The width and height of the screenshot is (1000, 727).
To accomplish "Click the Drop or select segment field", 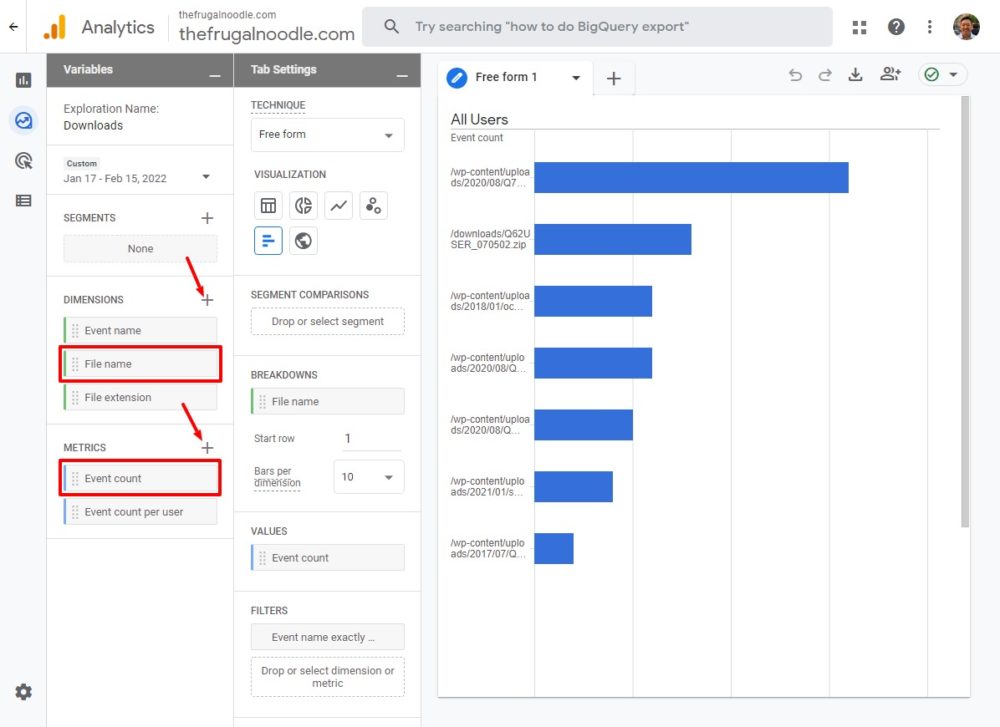I will pos(327,321).
